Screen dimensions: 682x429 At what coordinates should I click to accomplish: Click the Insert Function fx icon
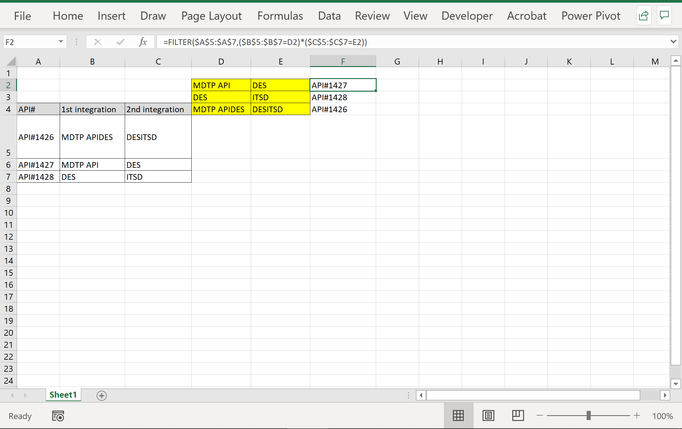pyautogui.click(x=143, y=42)
